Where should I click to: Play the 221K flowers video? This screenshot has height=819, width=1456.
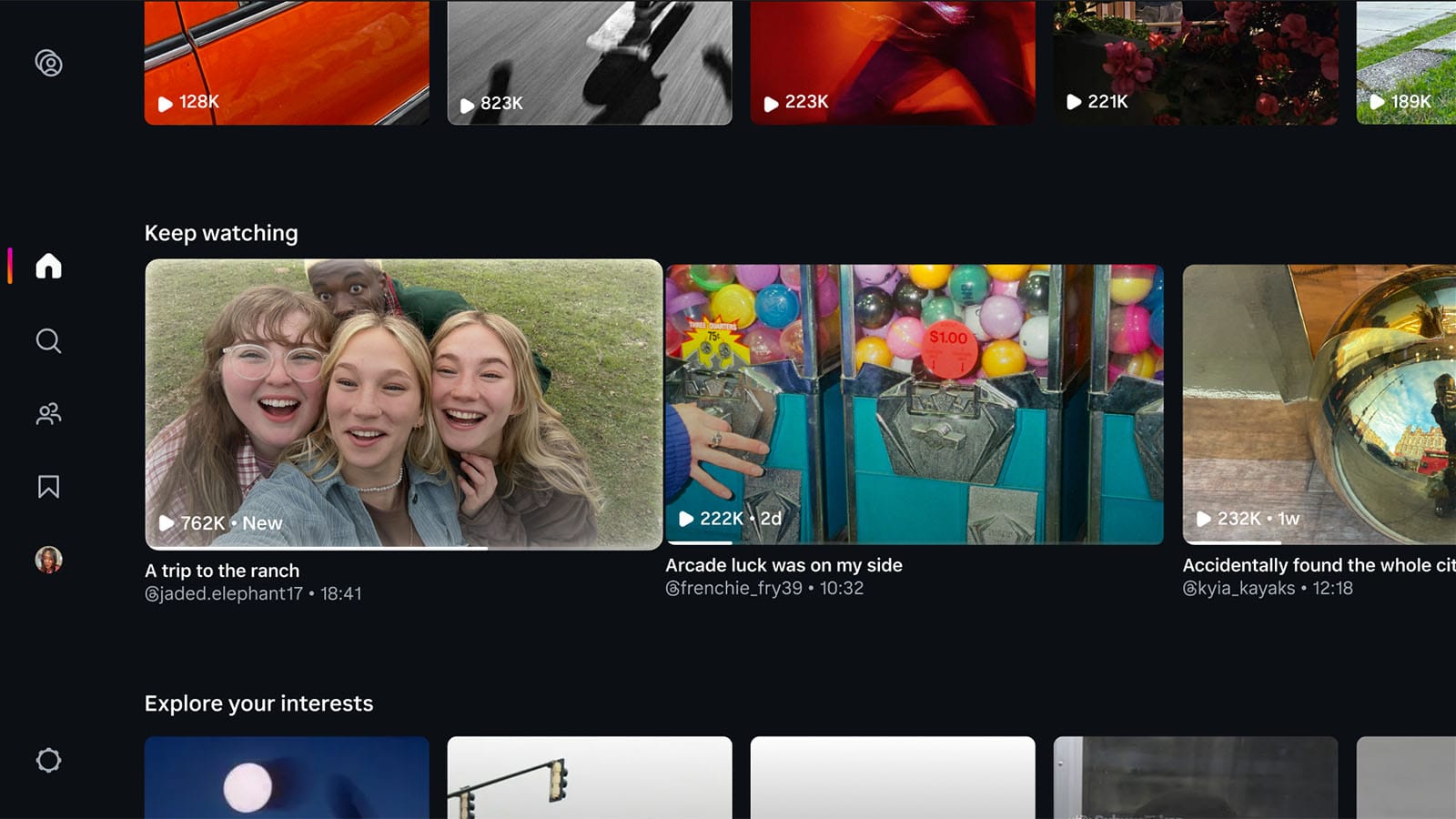point(1196,62)
